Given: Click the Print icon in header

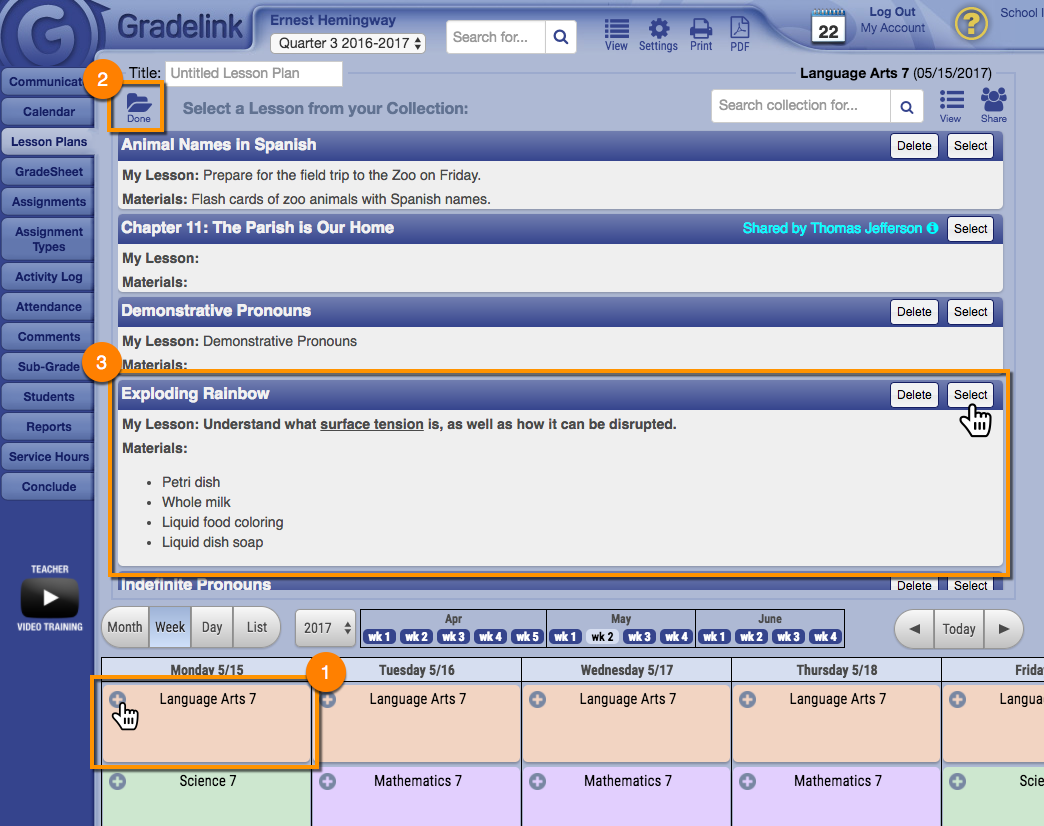Looking at the screenshot, I should (701, 33).
